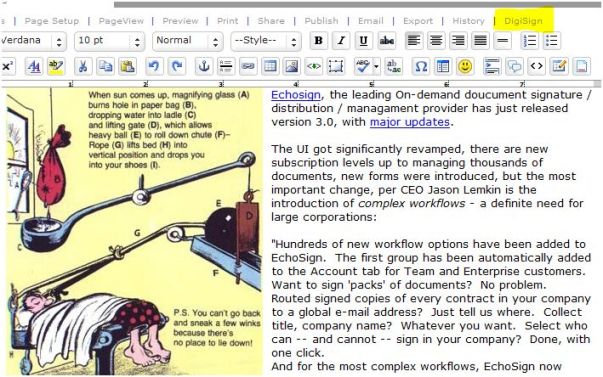Viewport: 603px width, 377px height.
Task: Click the anchor insert icon
Action: [x=204, y=67]
